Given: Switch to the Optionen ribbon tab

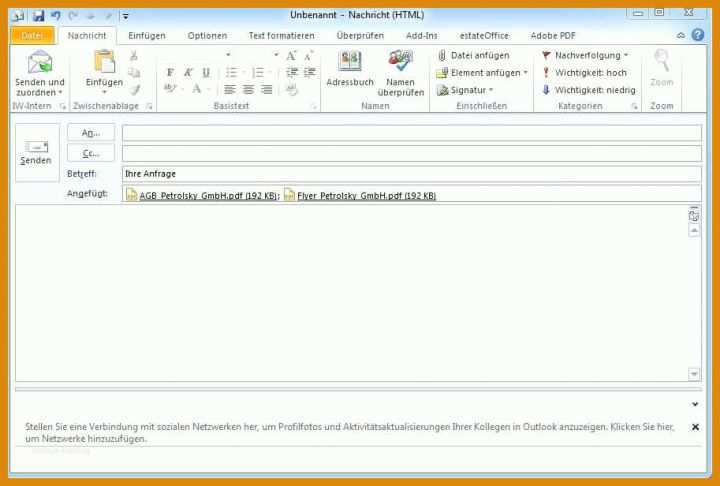Looking at the screenshot, I should 207,36.
